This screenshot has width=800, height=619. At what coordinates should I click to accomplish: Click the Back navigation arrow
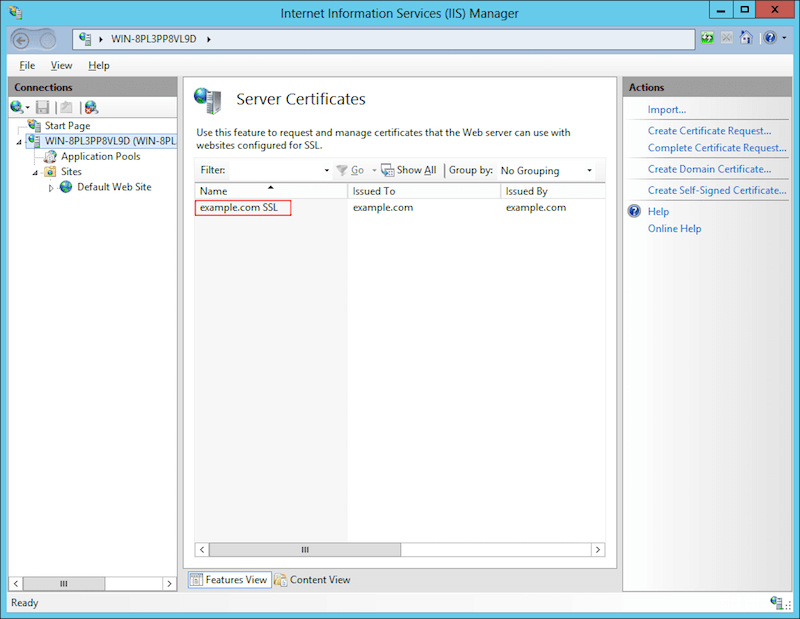22,38
